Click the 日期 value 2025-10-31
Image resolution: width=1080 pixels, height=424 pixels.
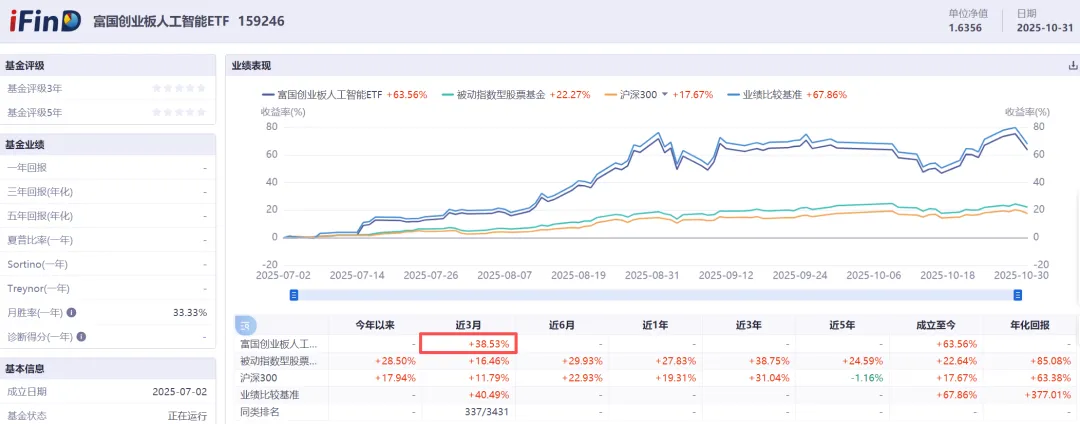click(1045, 28)
